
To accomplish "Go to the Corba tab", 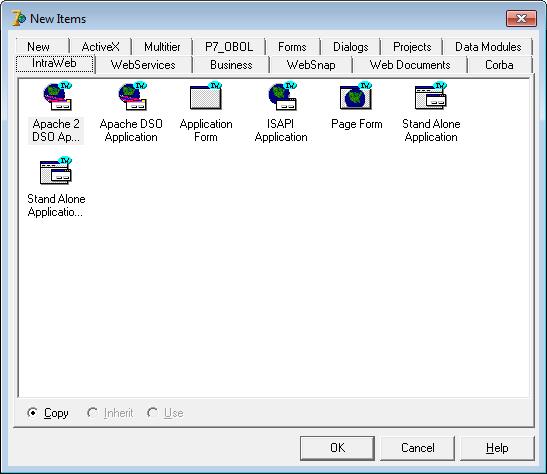I will pos(499,65).
